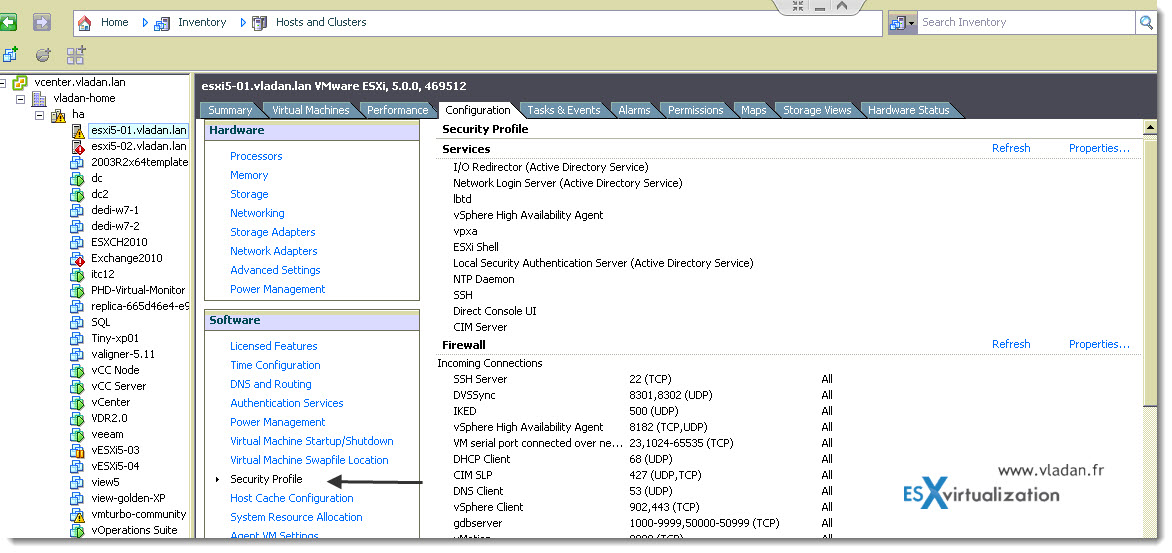The width and height of the screenshot is (1172, 553).
Task: Open the Tasks & Events tab
Action: coord(564,110)
